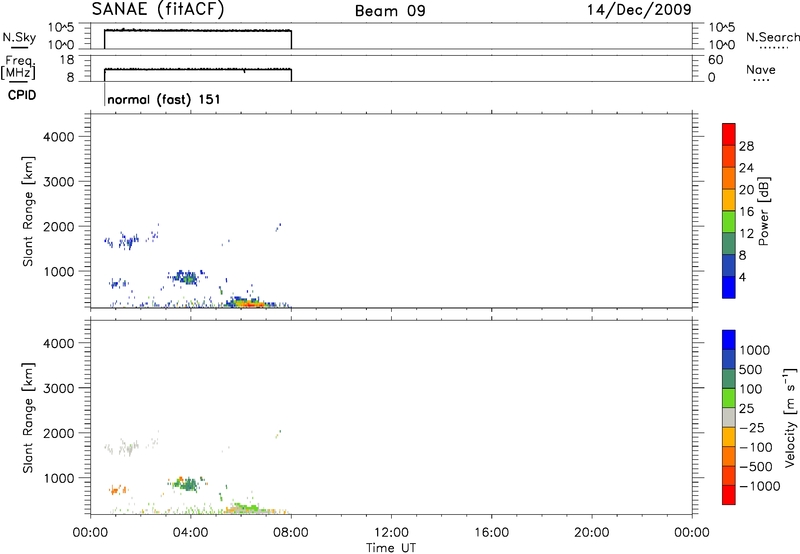The height and width of the screenshot is (554, 800).
Task: Click the '04:00' time axis label
Action: click(191, 533)
